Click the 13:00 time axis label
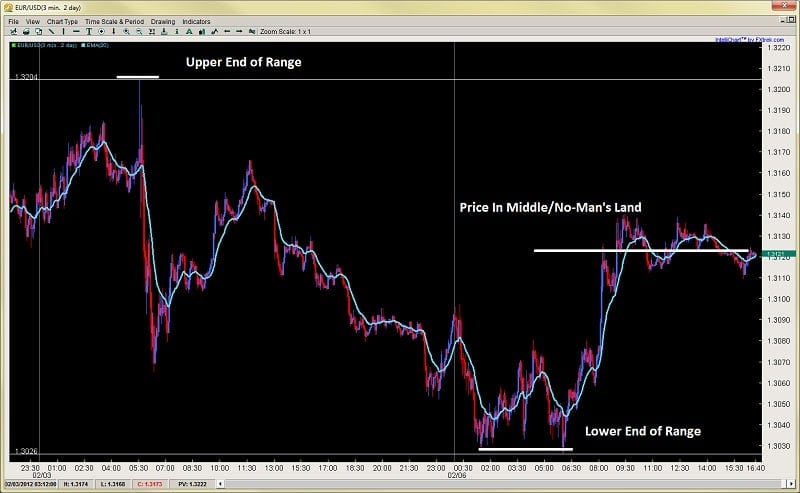The width and height of the screenshot is (800, 493). (x=273, y=468)
